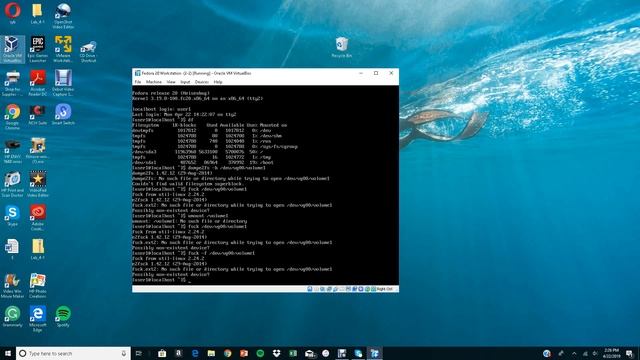
Task: Open Spotify from the taskbar
Action: tap(260, 353)
